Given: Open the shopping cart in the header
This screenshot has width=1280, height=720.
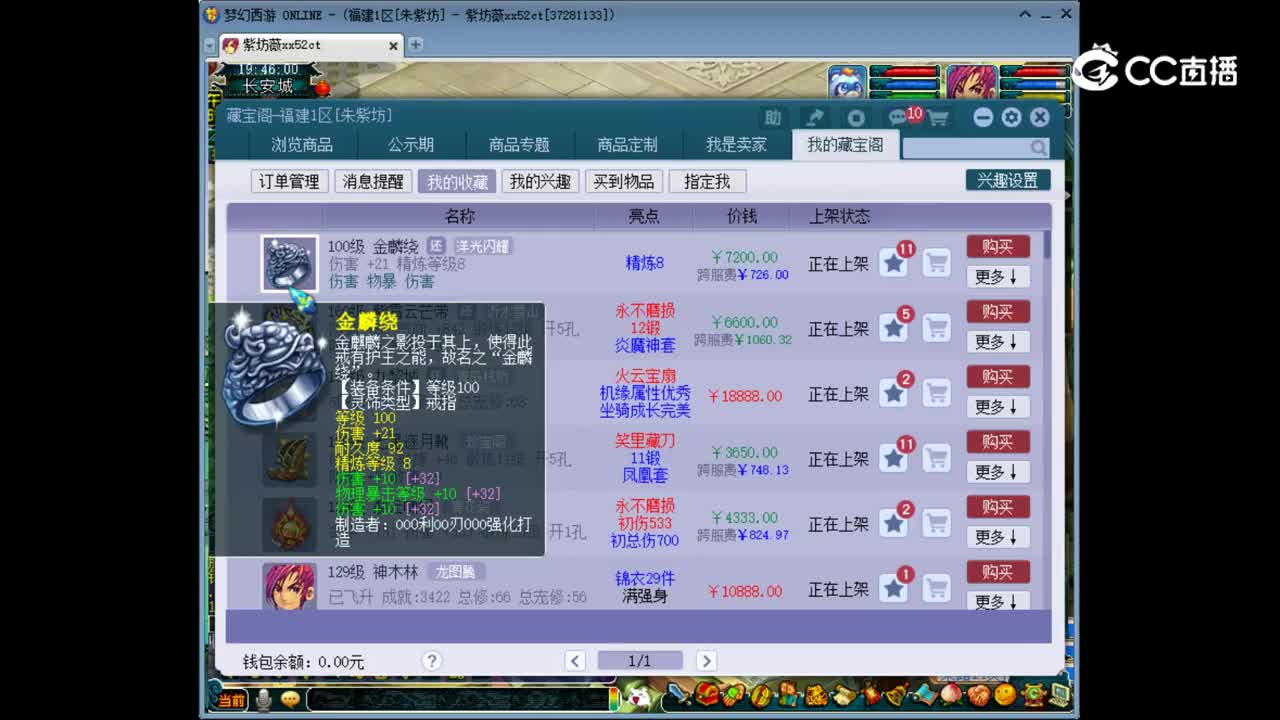Looking at the screenshot, I should 938,118.
